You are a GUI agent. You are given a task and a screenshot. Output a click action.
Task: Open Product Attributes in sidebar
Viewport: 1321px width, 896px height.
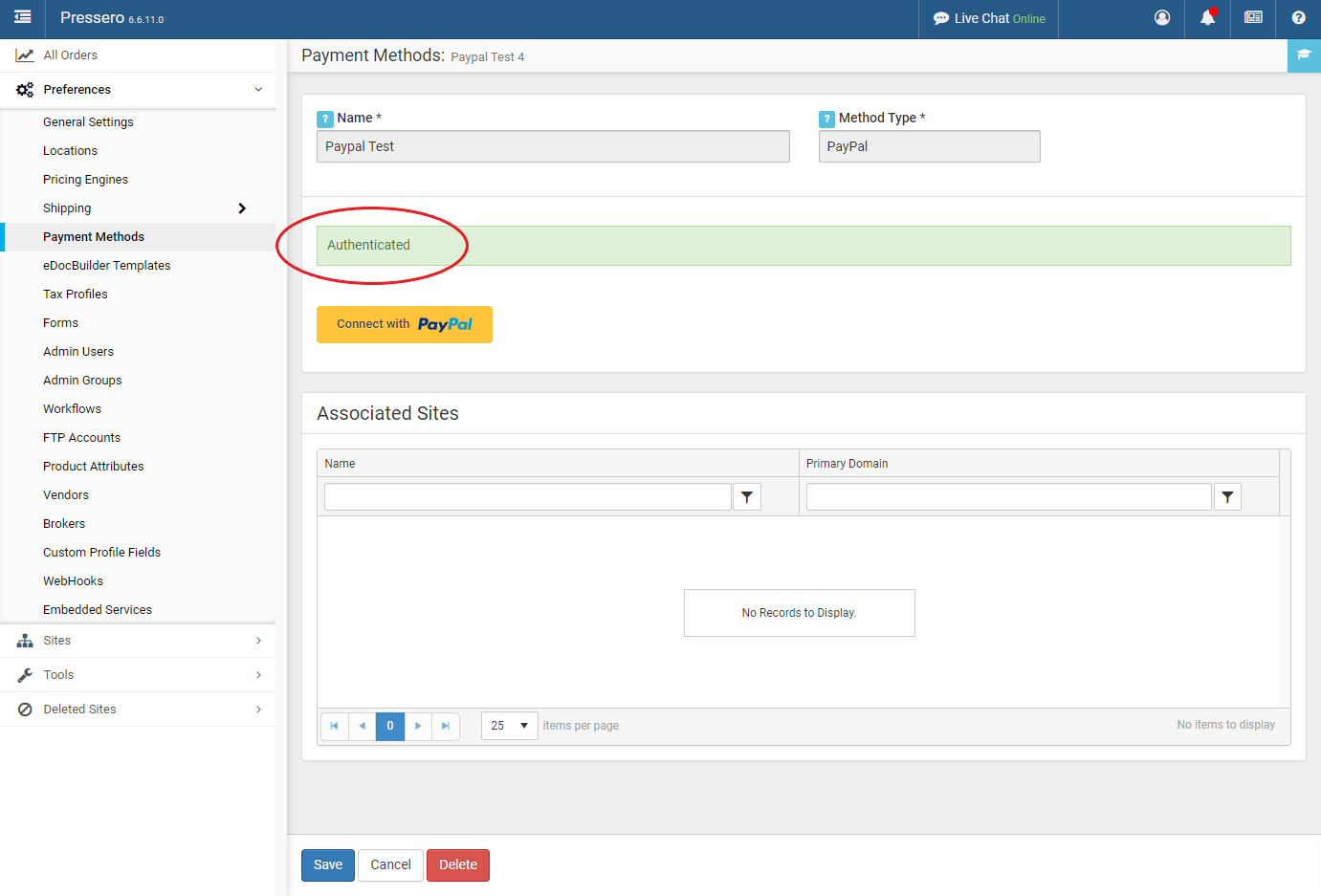pyautogui.click(x=93, y=467)
